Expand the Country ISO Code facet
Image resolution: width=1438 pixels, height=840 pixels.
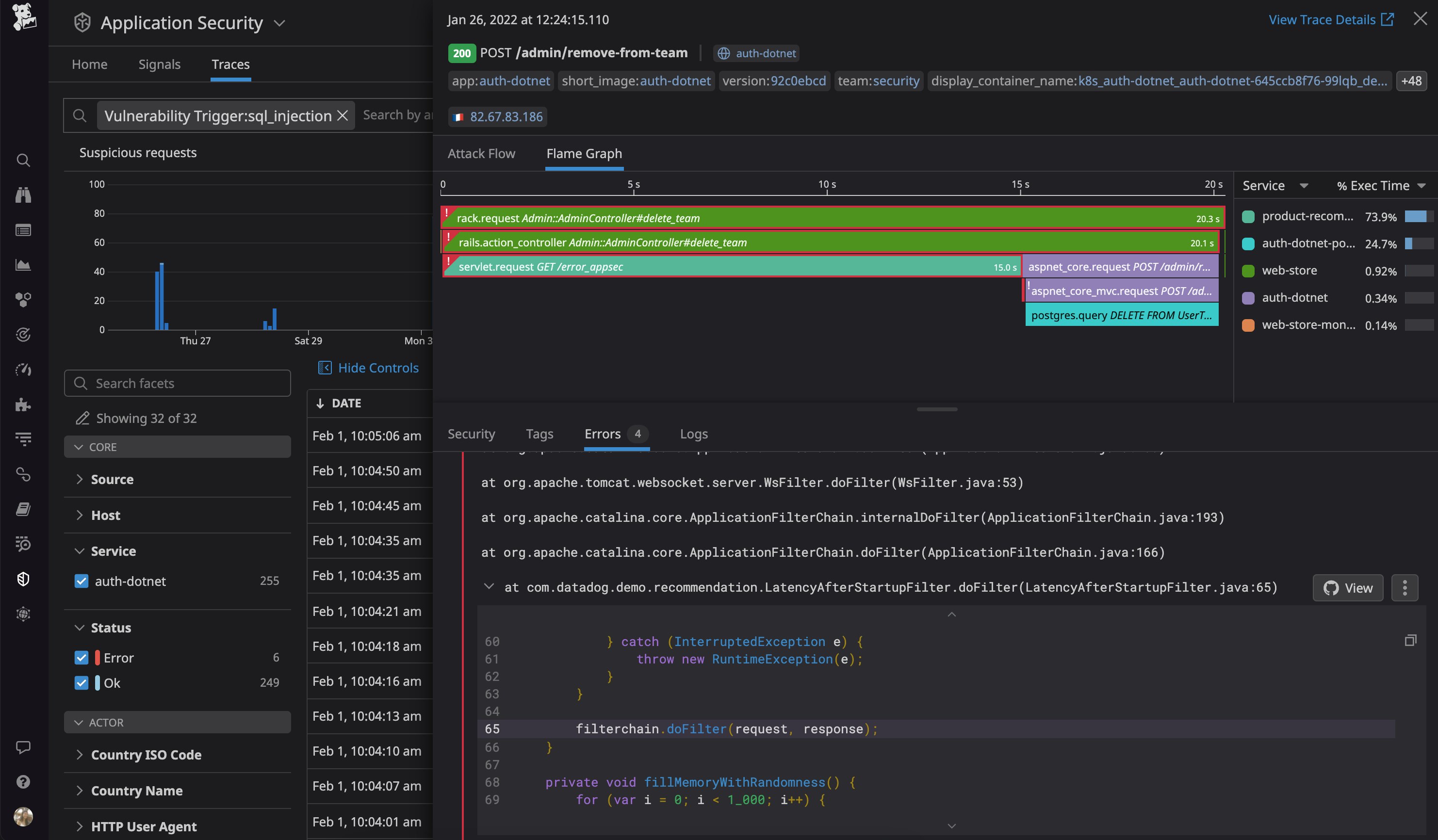pyautogui.click(x=146, y=755)
